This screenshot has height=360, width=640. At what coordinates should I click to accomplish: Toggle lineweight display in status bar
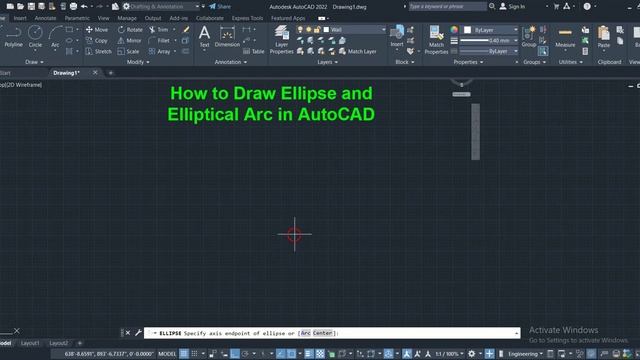(x=309, y=354)
